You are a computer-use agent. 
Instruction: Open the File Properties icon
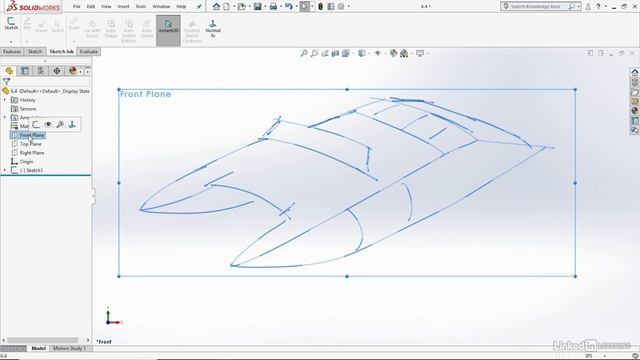click(x=331, y=7)
